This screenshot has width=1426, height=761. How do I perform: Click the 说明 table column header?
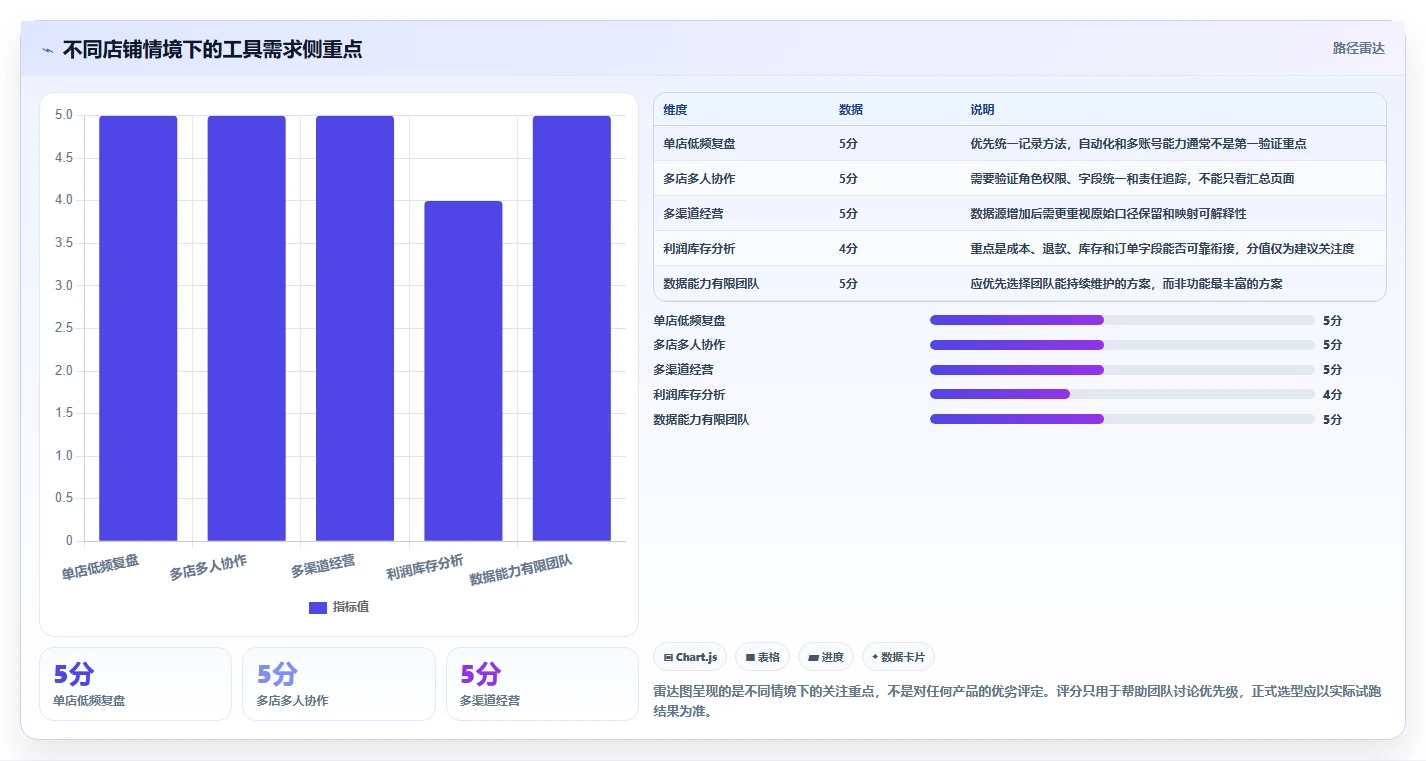coord(982,110)
